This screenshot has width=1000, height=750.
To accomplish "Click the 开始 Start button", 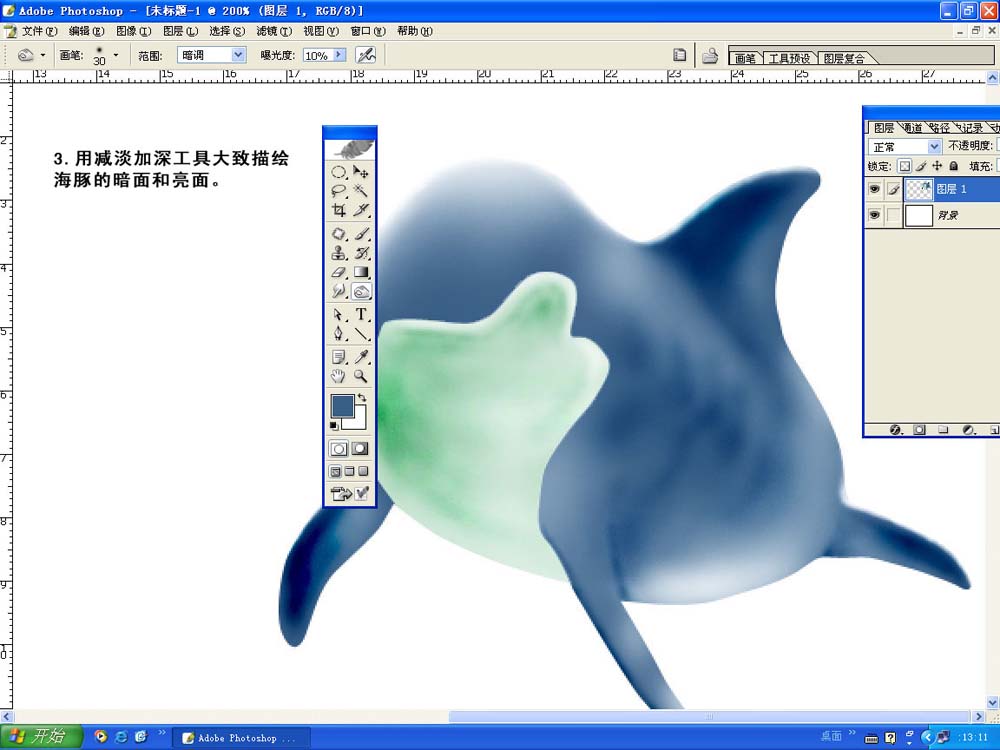I will pyautogui.click(x=41, y=737).
